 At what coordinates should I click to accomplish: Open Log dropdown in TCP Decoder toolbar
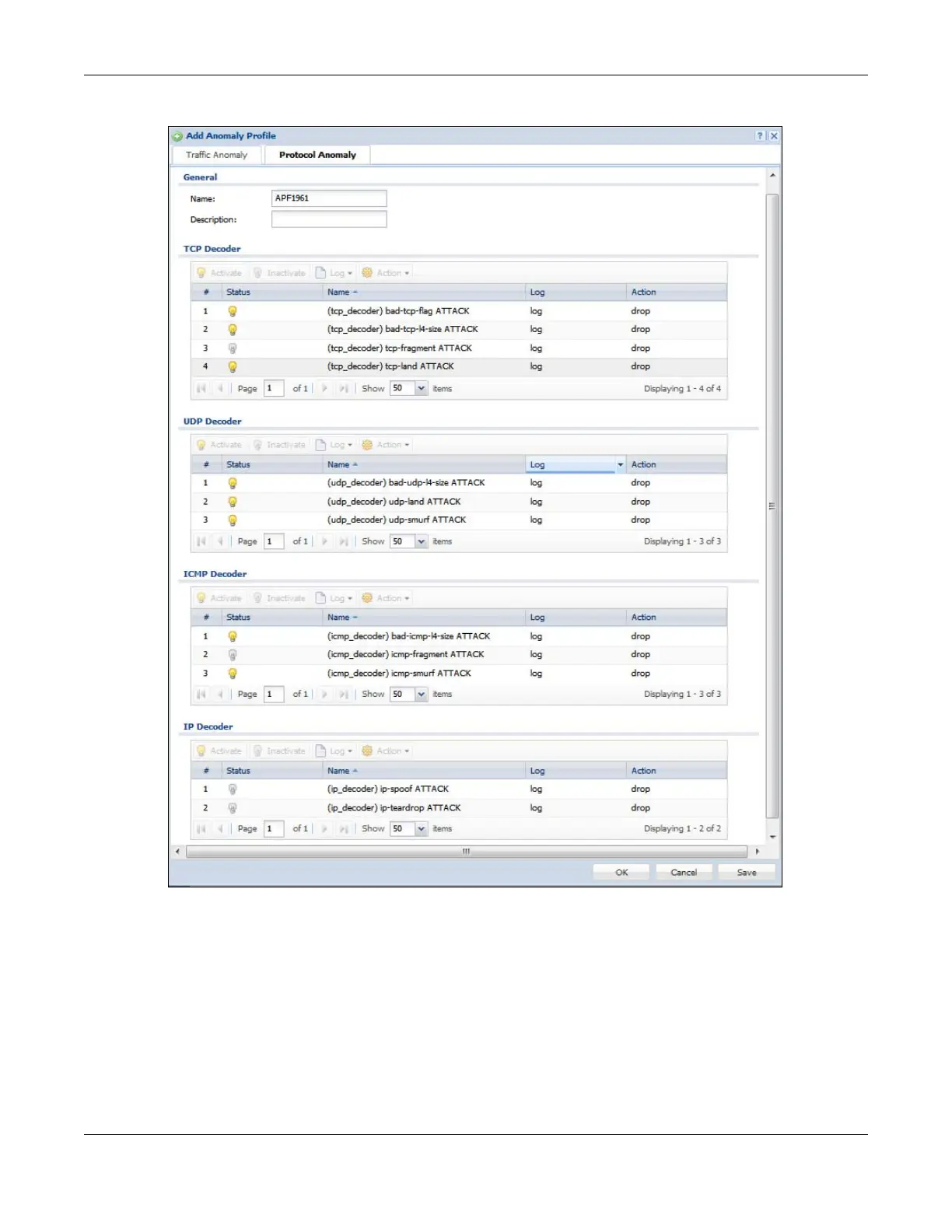[334, 273]
